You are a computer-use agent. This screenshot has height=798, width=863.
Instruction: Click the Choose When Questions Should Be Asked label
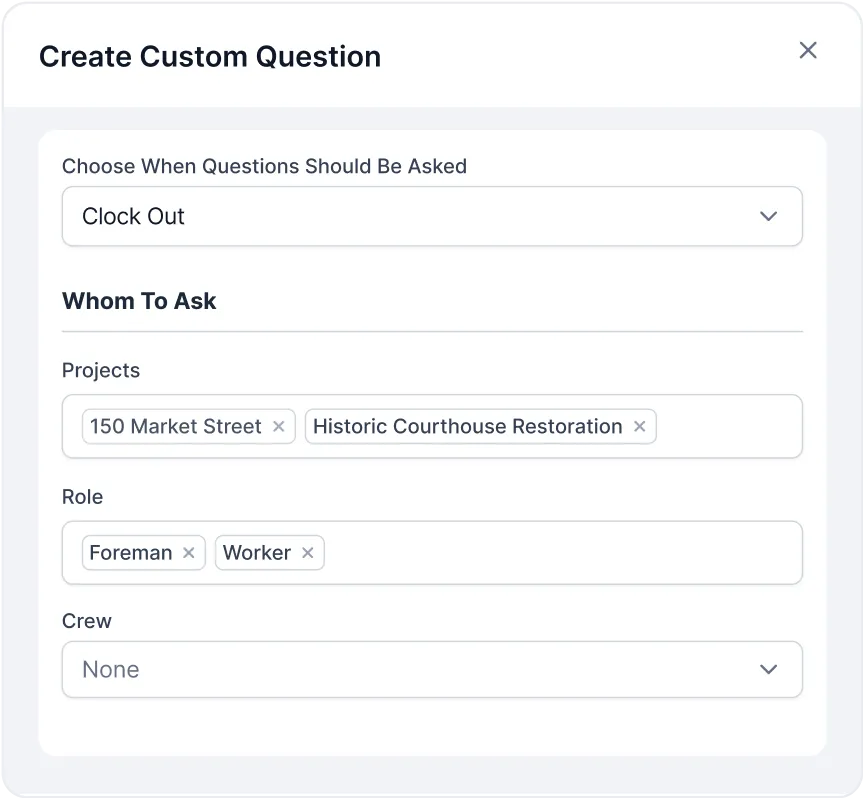pyautogui.click(x=264, y=166)
